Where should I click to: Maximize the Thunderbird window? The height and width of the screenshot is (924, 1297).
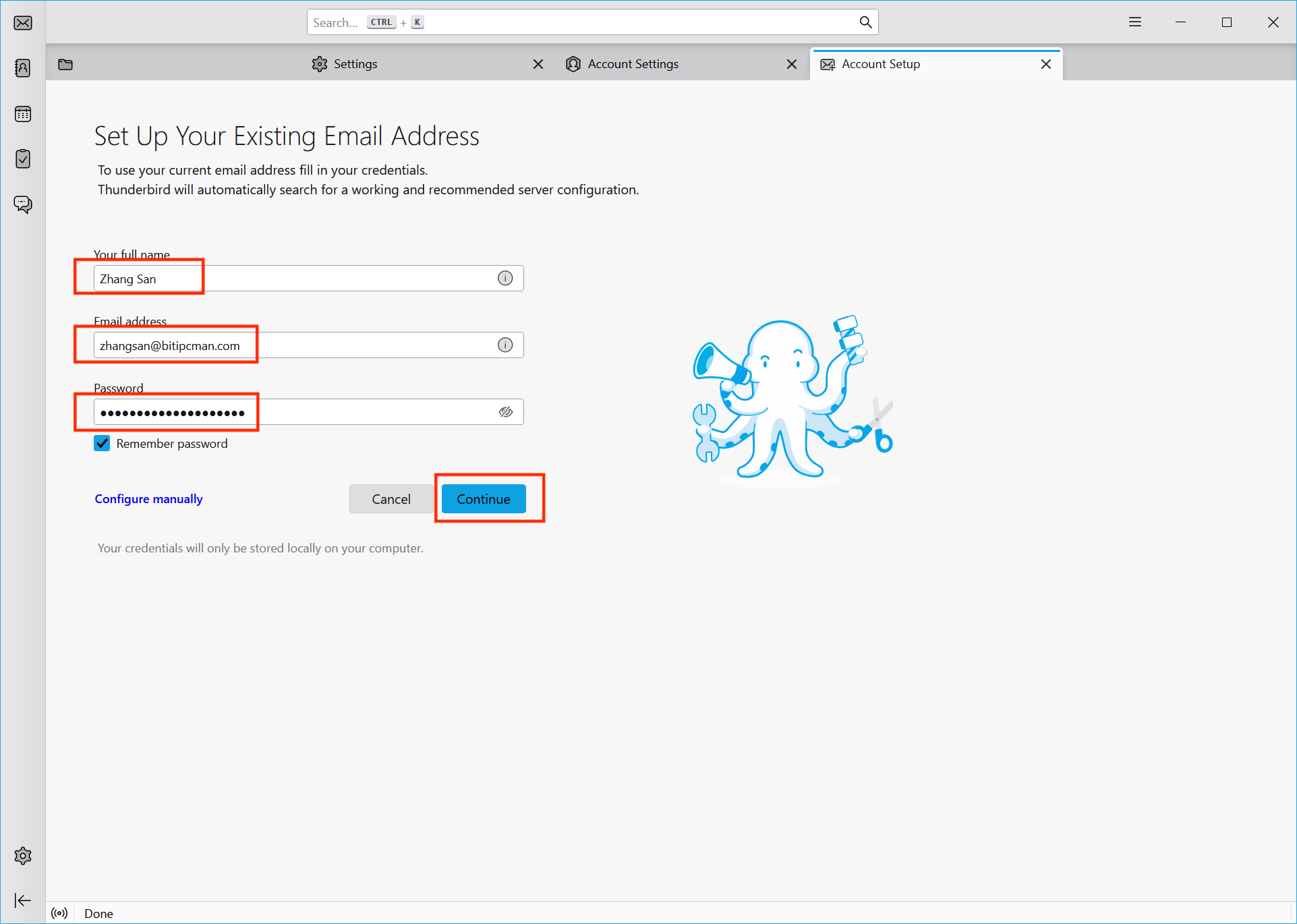point(1227,22)
